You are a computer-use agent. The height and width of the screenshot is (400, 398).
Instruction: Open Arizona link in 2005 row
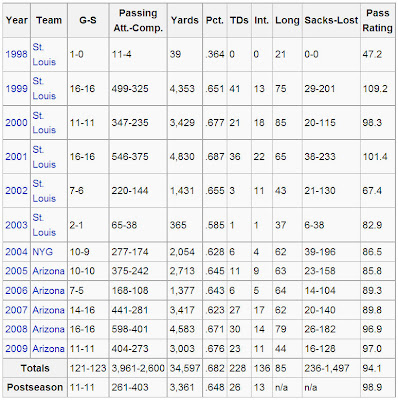pyautogui.click(x=48, y=271)
